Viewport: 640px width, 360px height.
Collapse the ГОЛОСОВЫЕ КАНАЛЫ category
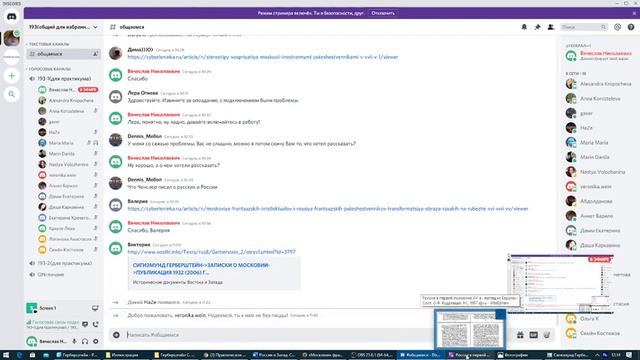pos(49,69)
